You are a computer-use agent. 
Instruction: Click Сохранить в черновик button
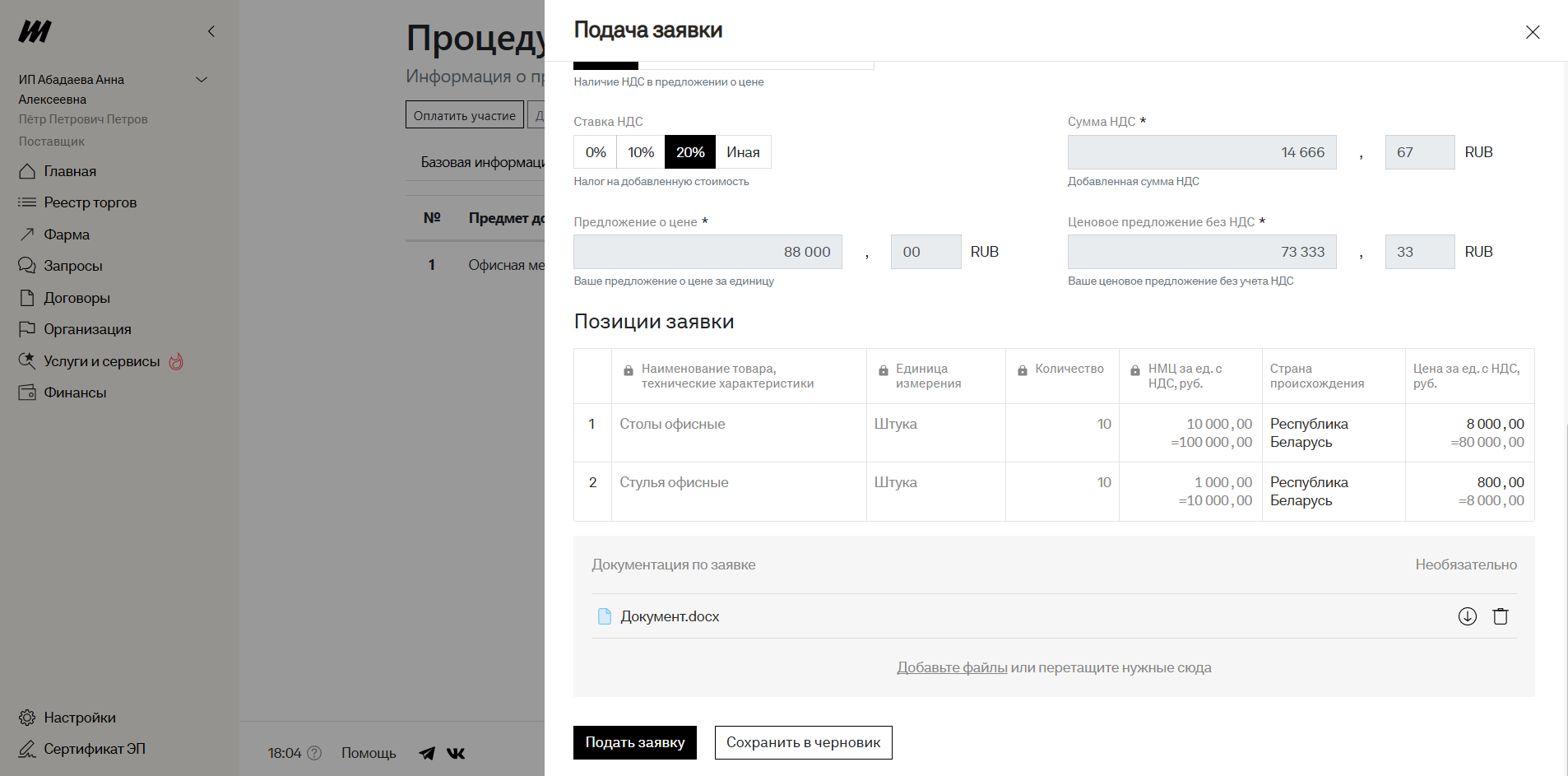[803, 742]
